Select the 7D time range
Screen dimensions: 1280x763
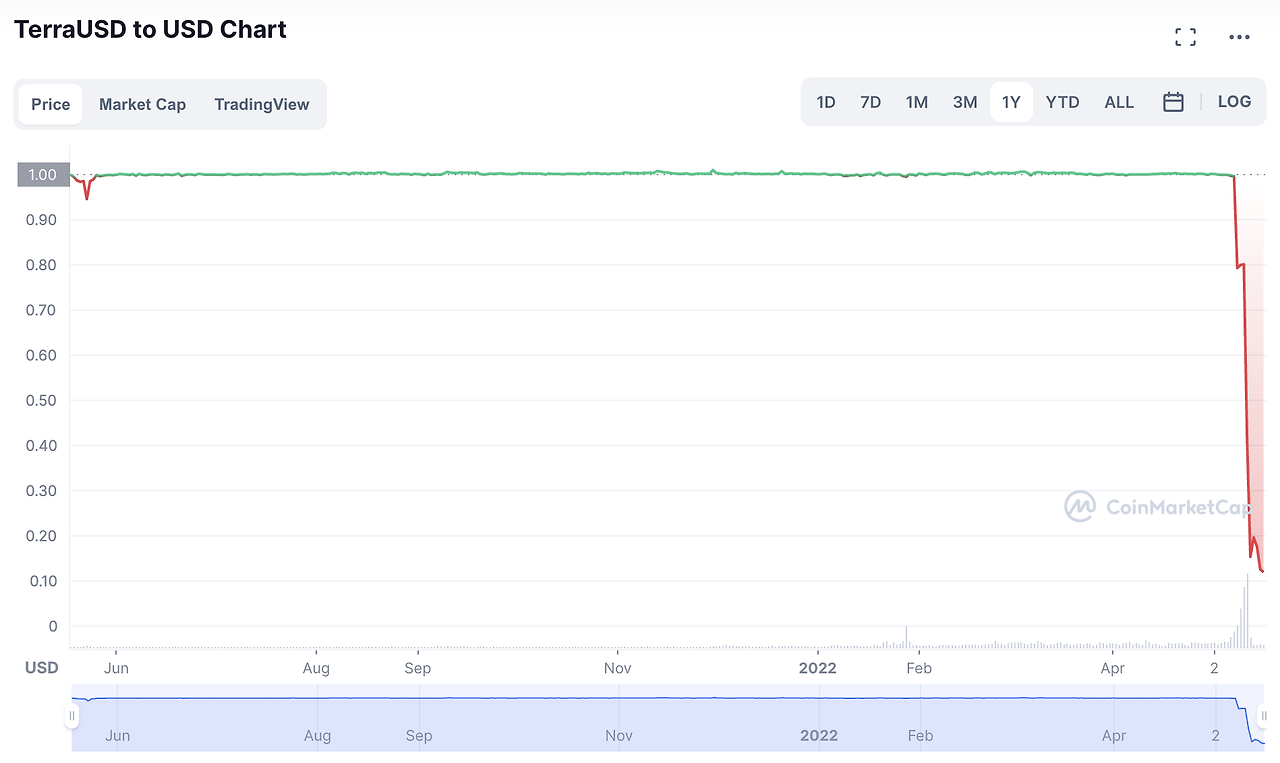[870, 102]
